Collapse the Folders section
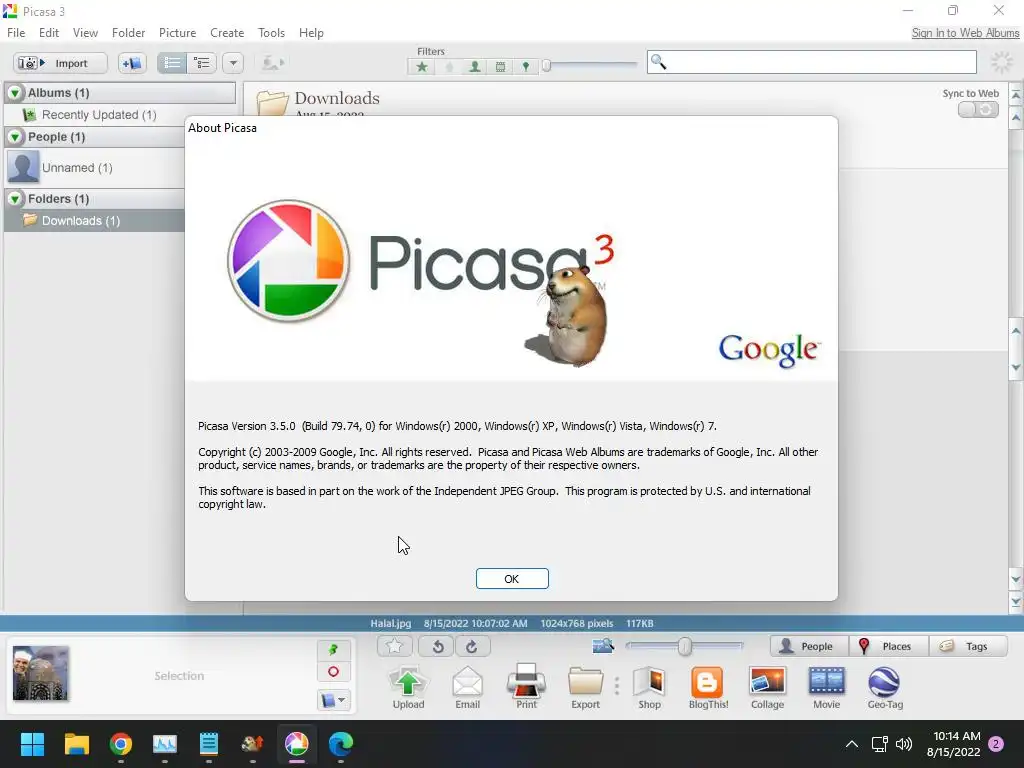1024x768 pixels. pos(14,199)
